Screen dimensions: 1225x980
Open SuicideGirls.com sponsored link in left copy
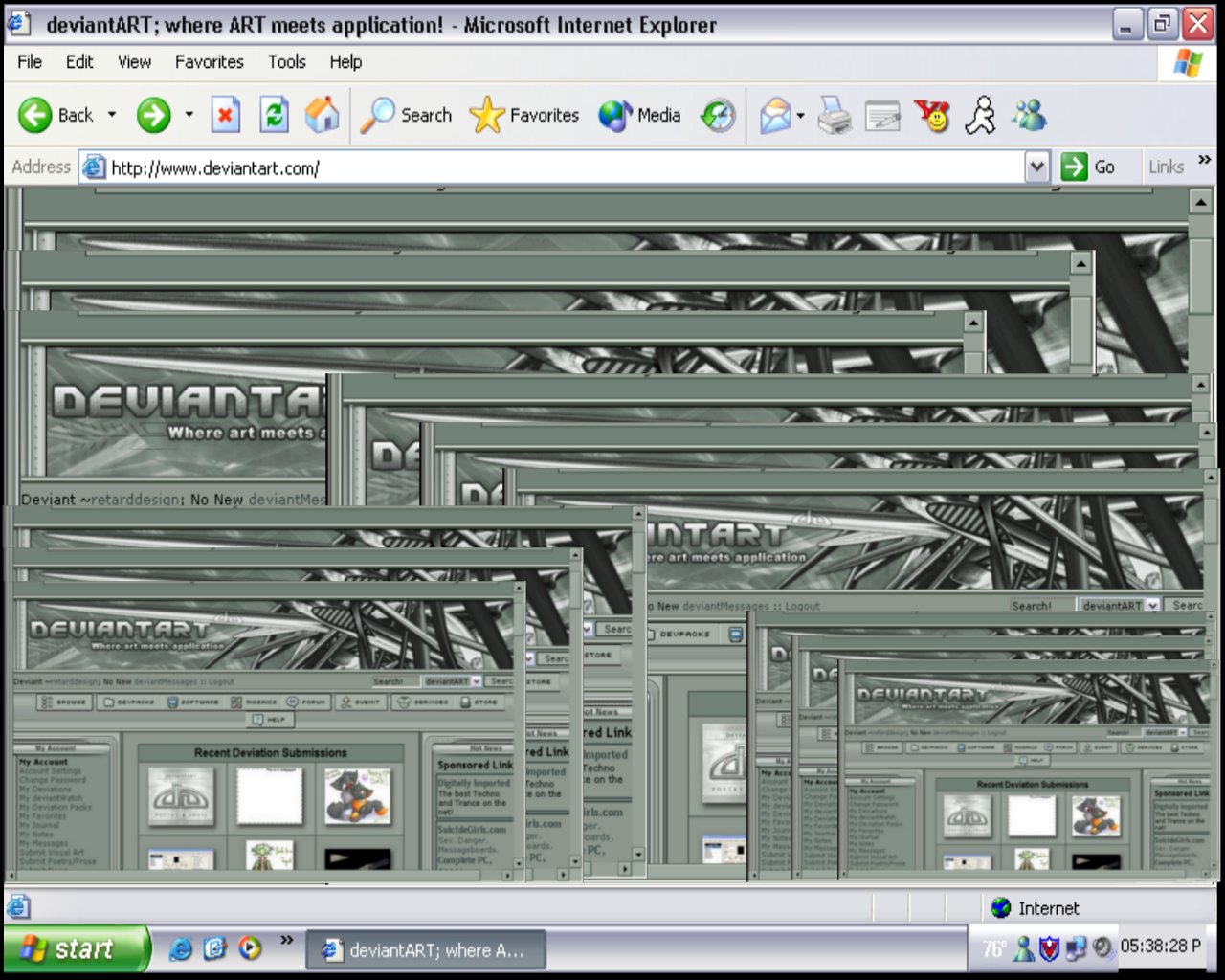tap(472, 829)
